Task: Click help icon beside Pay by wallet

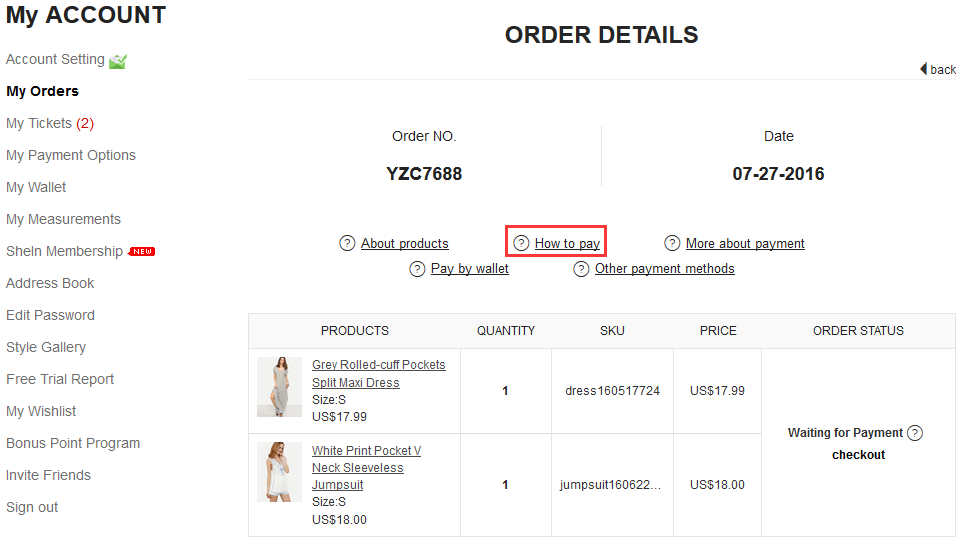Action: (418, 269)
